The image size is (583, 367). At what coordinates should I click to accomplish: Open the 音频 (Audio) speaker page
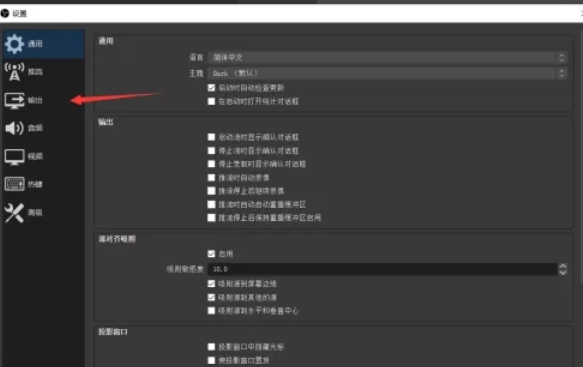pos(43,128)
